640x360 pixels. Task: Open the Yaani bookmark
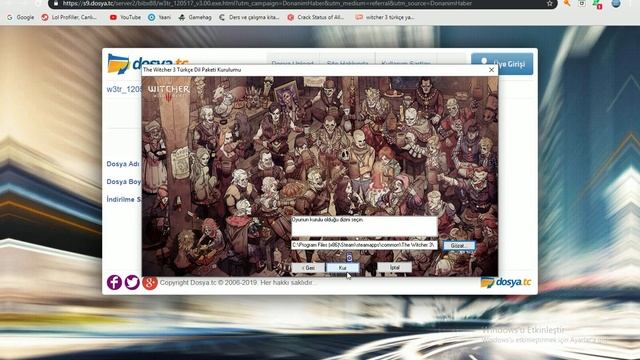coord(160,18)
